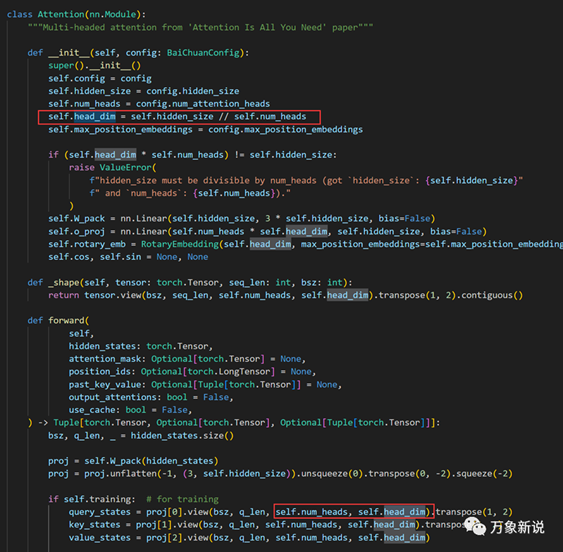Click the if head_dim * num_heads check line
Viewport: 563px width, 552px height.
(x=192, y=155)
